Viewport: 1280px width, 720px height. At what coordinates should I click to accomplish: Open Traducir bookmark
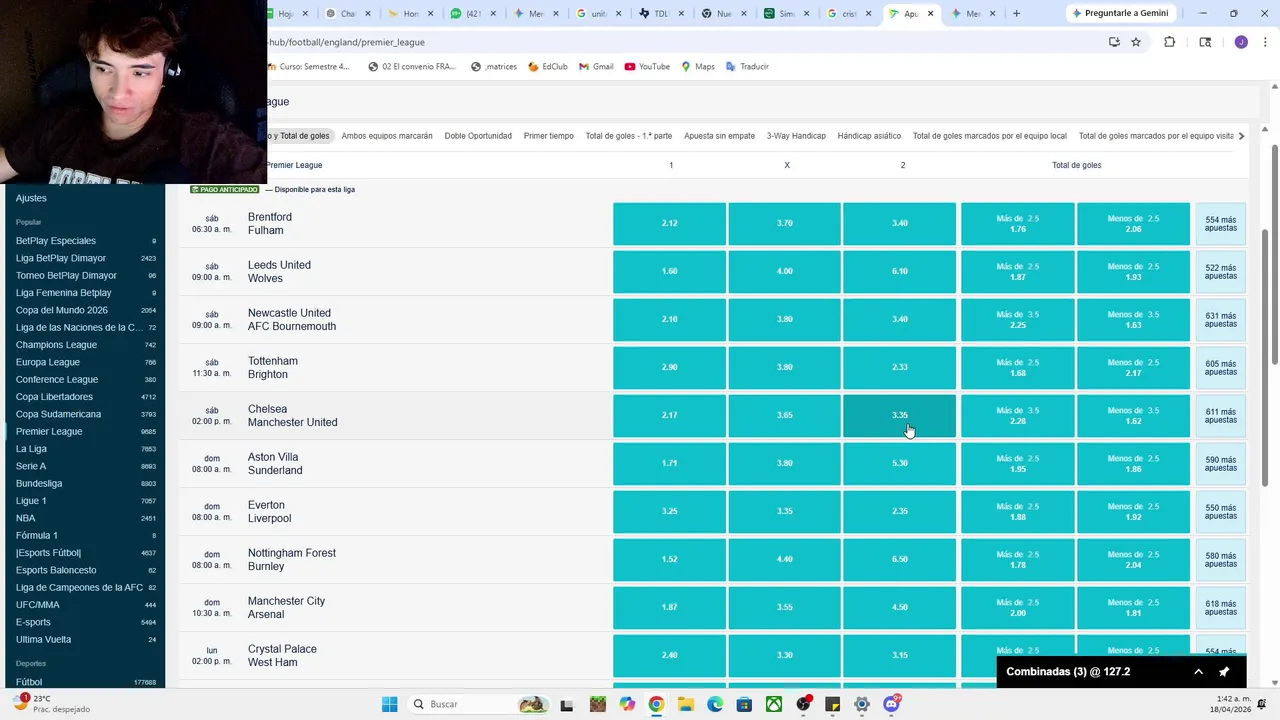click(747, 67)
